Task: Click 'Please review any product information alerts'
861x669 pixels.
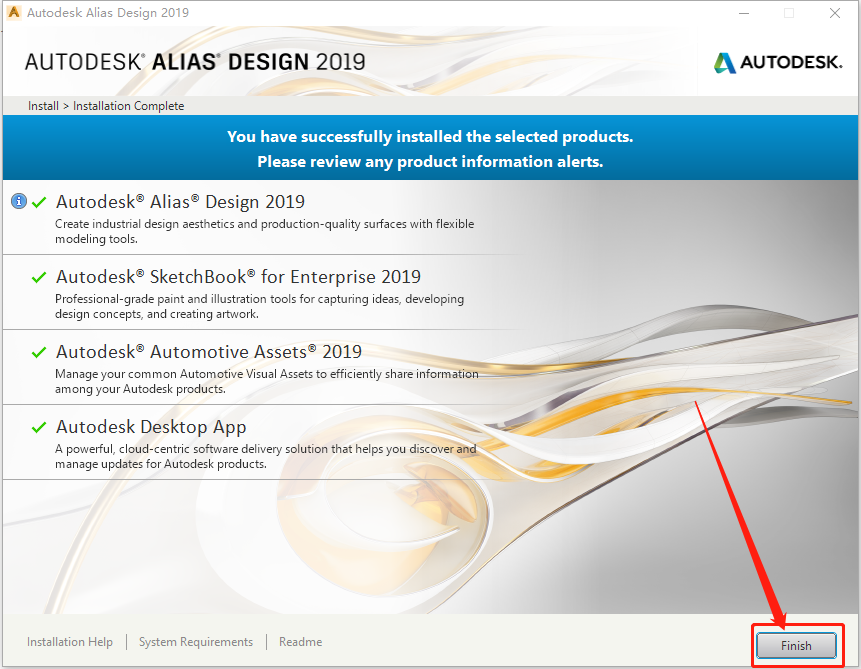Action: point(430,161)
